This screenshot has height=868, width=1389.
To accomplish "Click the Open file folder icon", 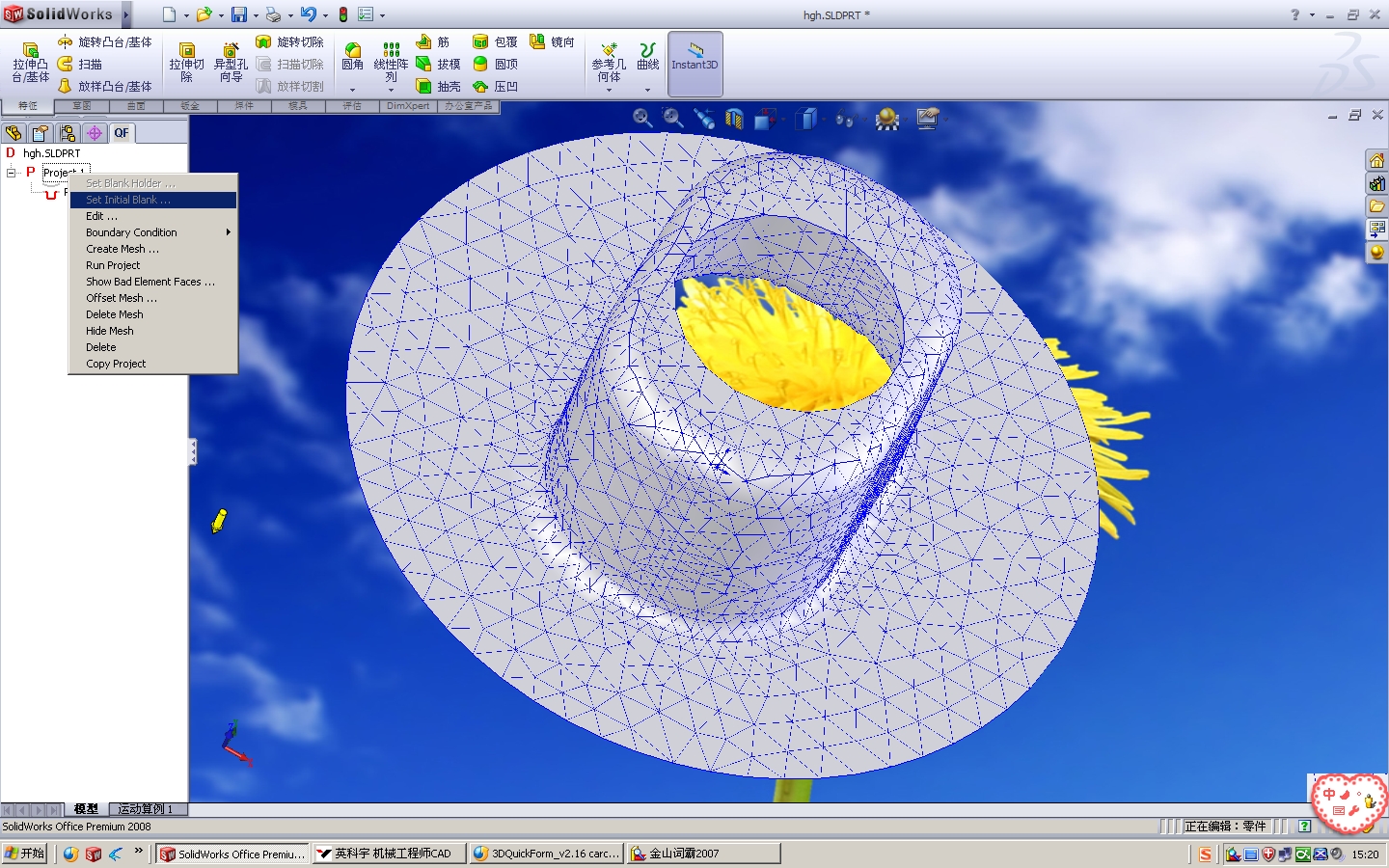I will (204, 14).
